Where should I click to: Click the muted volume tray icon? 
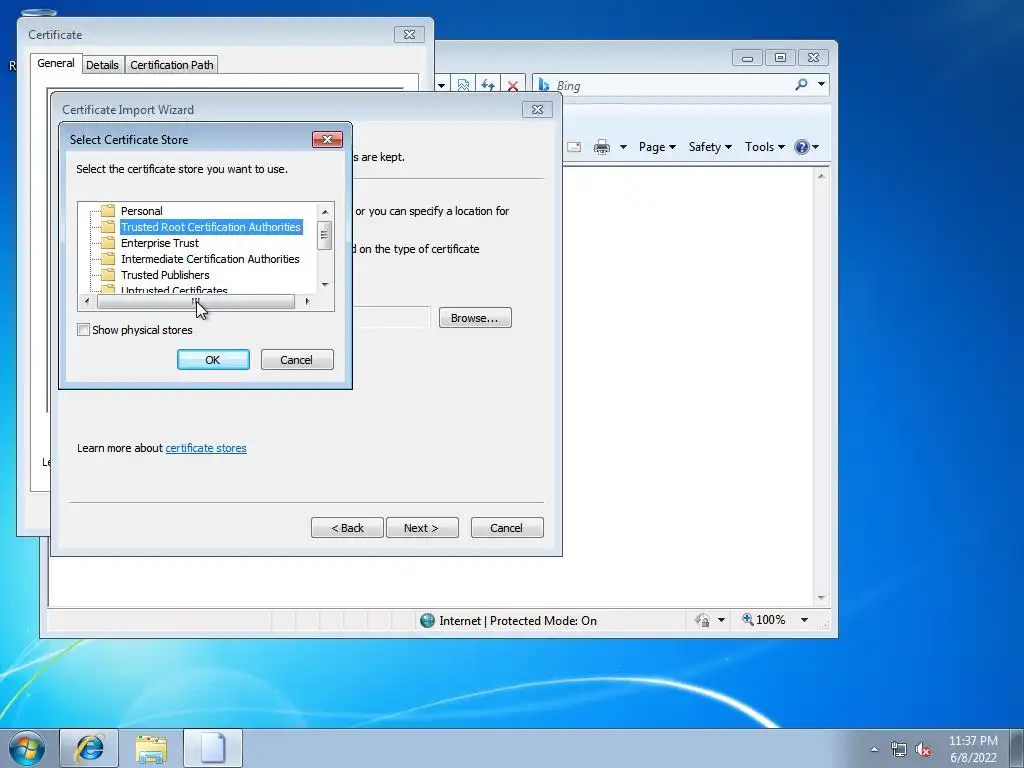pos(923,750)
